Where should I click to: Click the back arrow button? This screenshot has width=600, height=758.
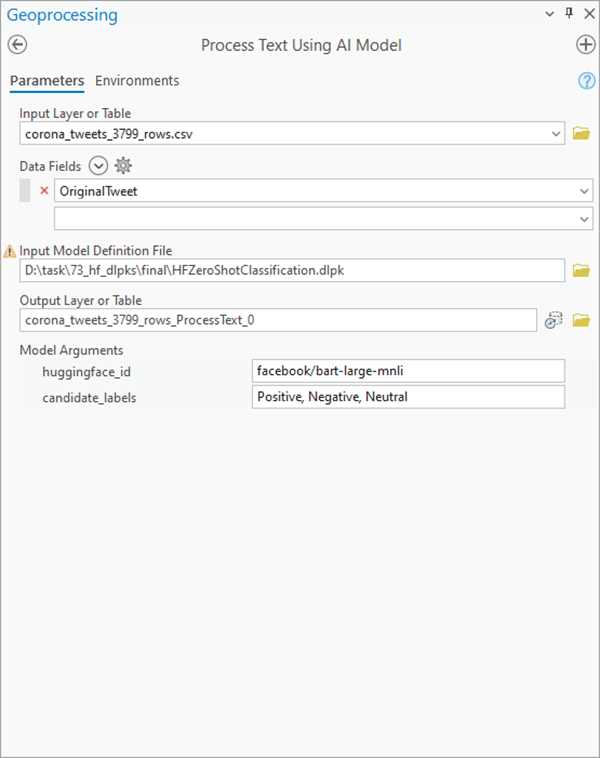(17, 45)
